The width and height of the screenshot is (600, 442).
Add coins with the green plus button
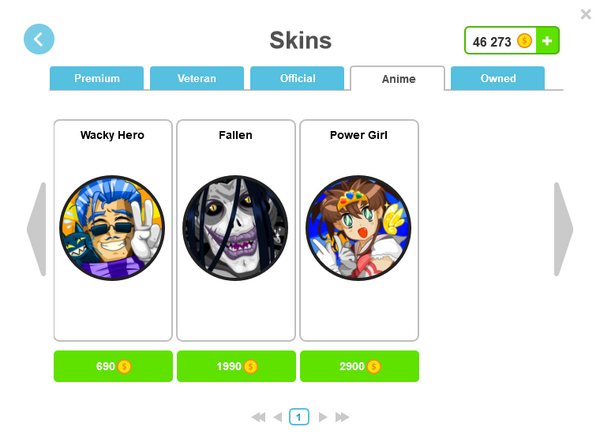pyautogui.click(x=548, y=41)
